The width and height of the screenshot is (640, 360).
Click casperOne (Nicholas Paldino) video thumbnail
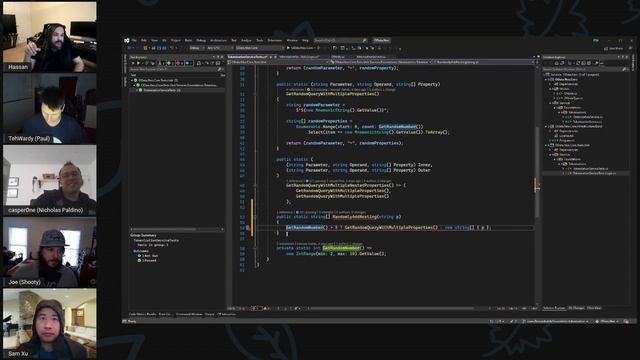pos(50,180)
